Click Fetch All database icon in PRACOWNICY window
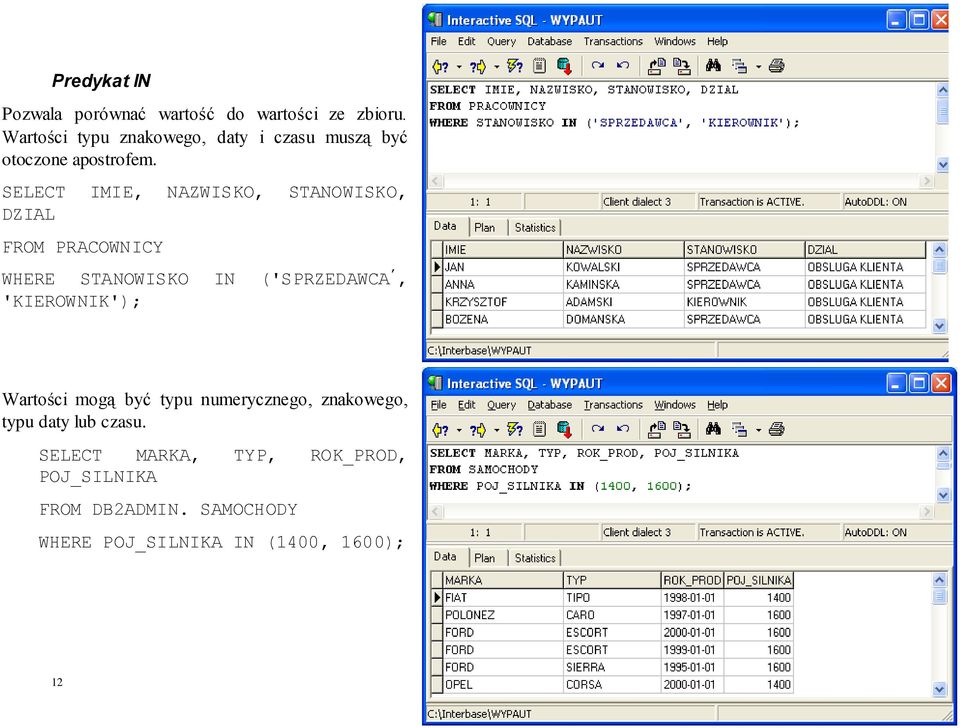The width and height of the screenshot is (960, 728). pyautogui.click(x=564, y=66)
